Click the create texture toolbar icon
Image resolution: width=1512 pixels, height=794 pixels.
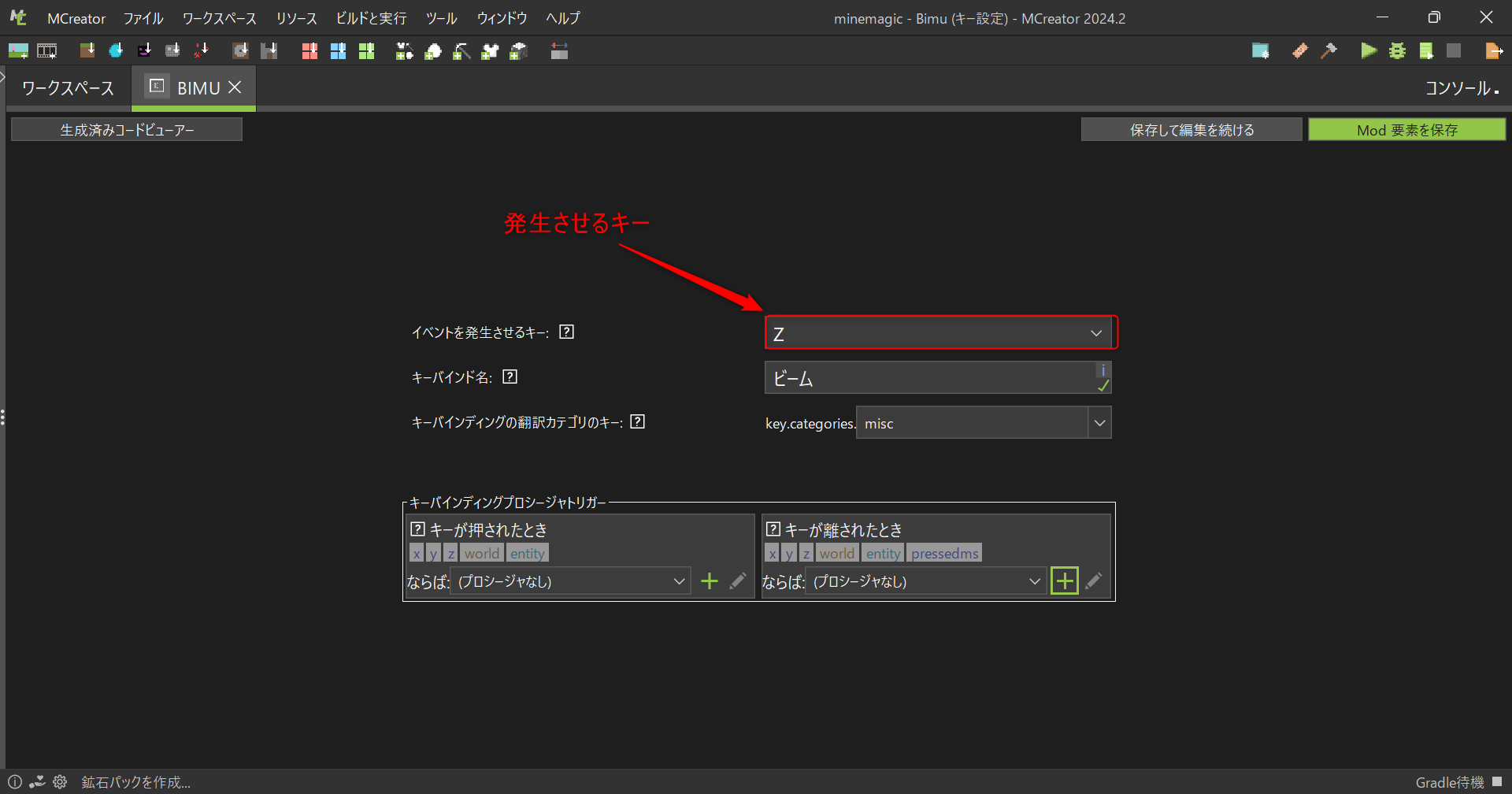point(18,51)
